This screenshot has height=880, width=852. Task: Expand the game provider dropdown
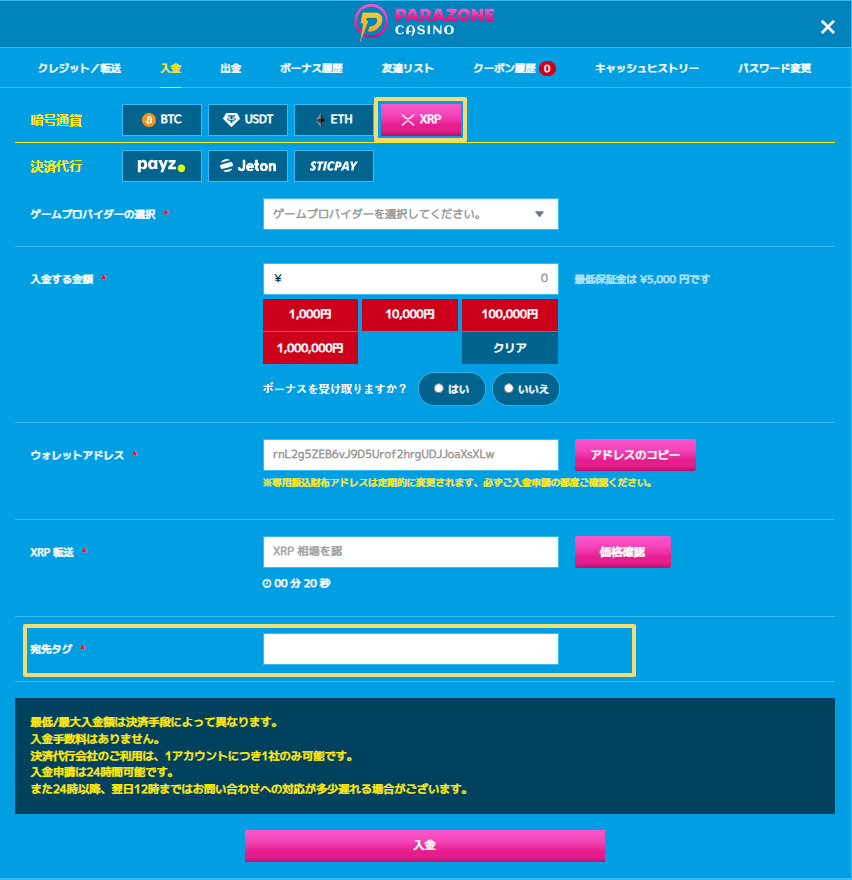[x=411, y=214]
